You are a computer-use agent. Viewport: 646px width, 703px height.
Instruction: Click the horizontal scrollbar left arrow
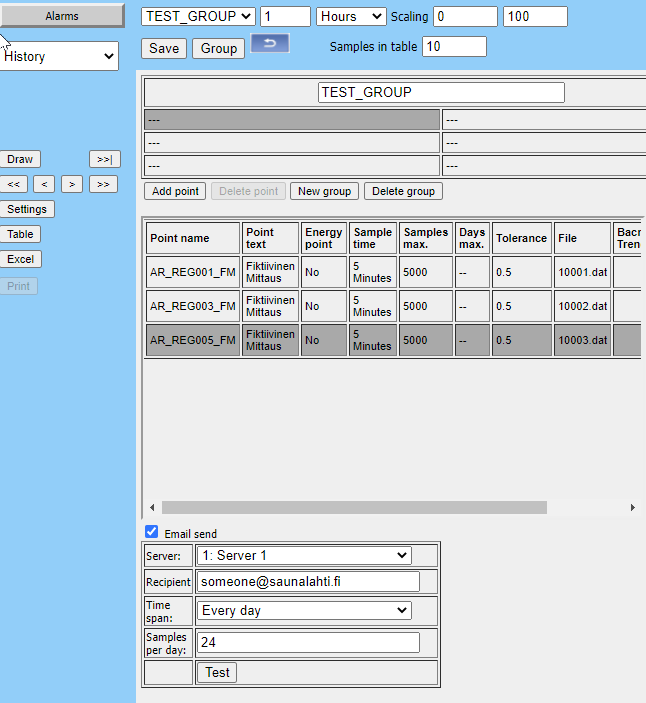[x=152, y=508]
